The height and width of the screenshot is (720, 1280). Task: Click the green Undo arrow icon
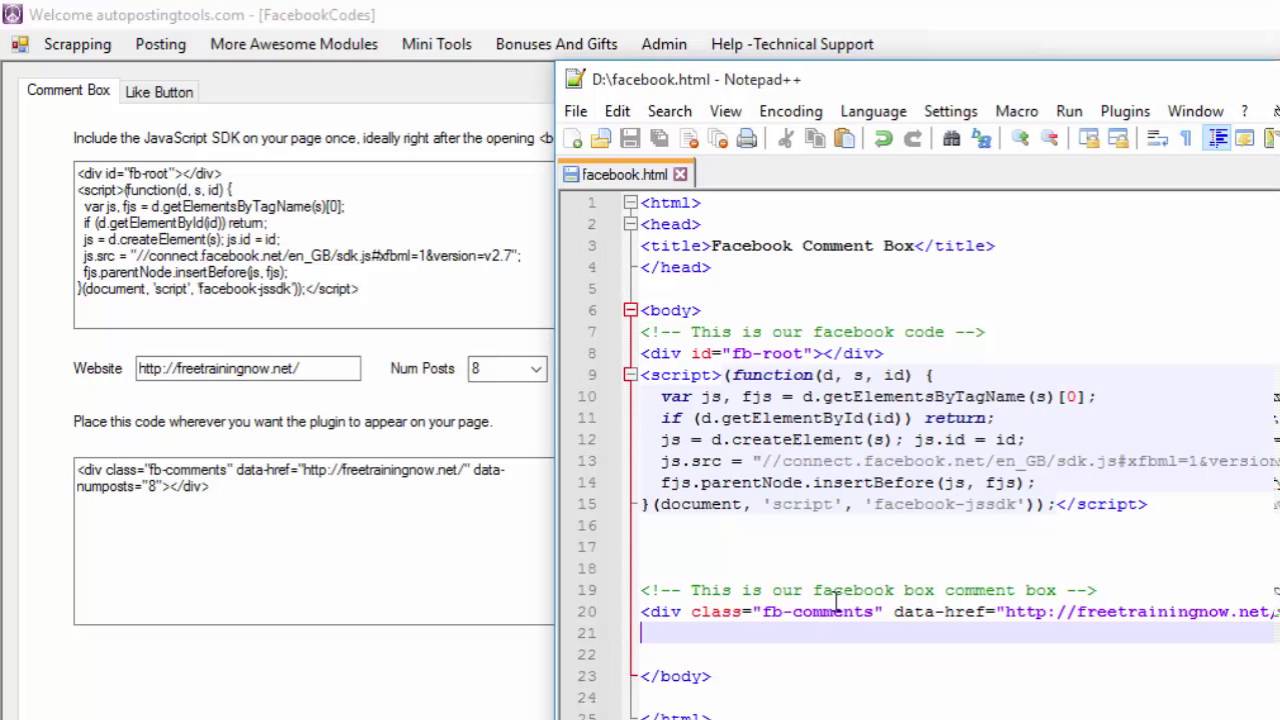883,139
